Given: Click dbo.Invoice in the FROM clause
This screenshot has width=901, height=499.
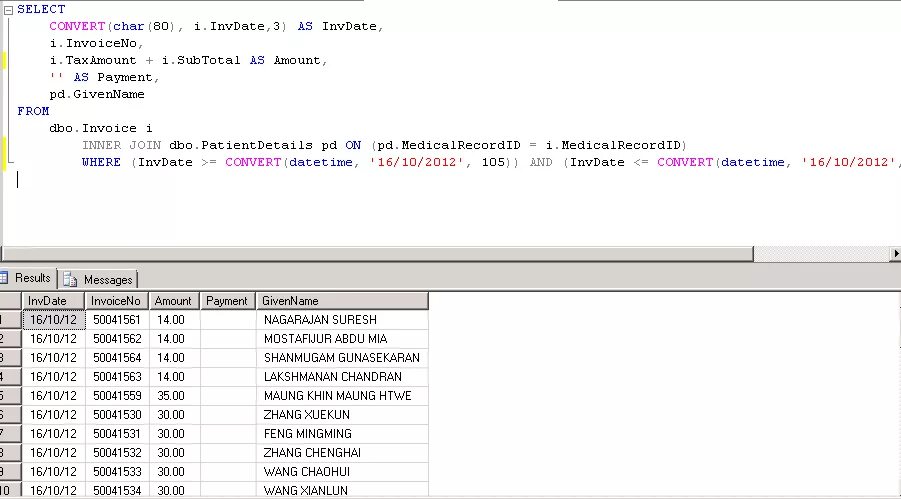Looking at the screenshot, I should tap(93, 128).
